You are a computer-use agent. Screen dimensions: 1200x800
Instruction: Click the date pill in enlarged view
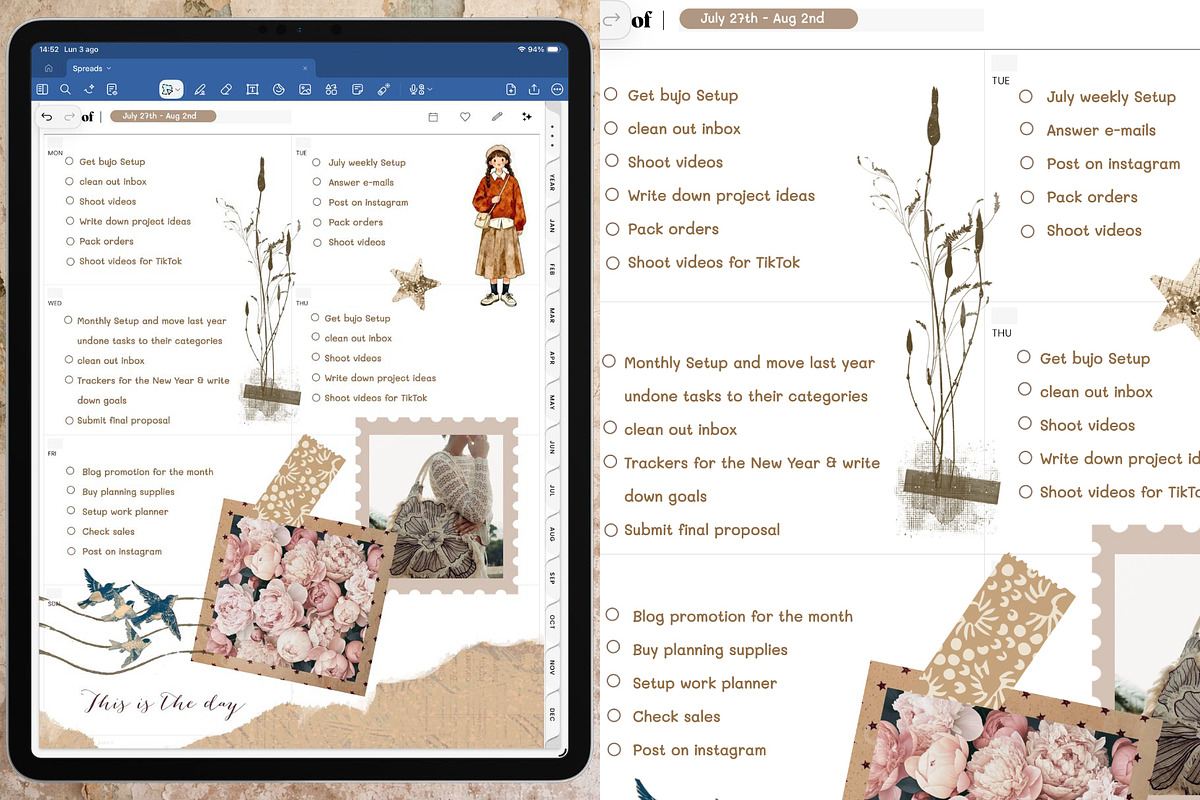(768, 19)
